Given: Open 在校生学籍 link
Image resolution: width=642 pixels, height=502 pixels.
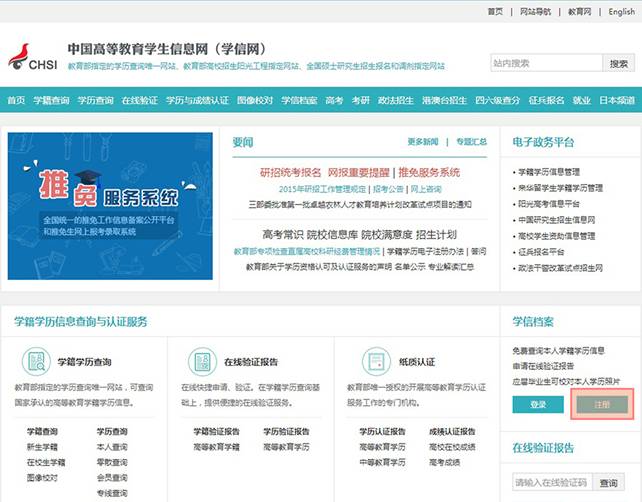Looking at the screenshot, I should pos(46,463).
